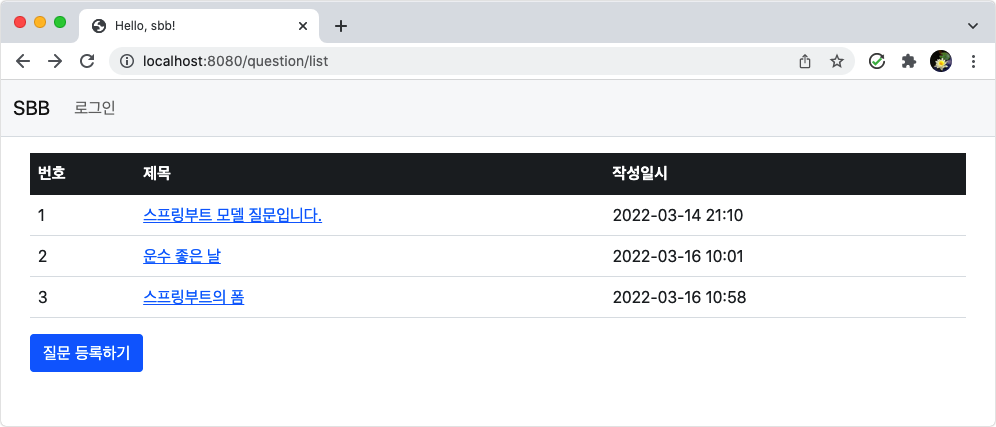Click the SBB brand link

coord(32,108)
